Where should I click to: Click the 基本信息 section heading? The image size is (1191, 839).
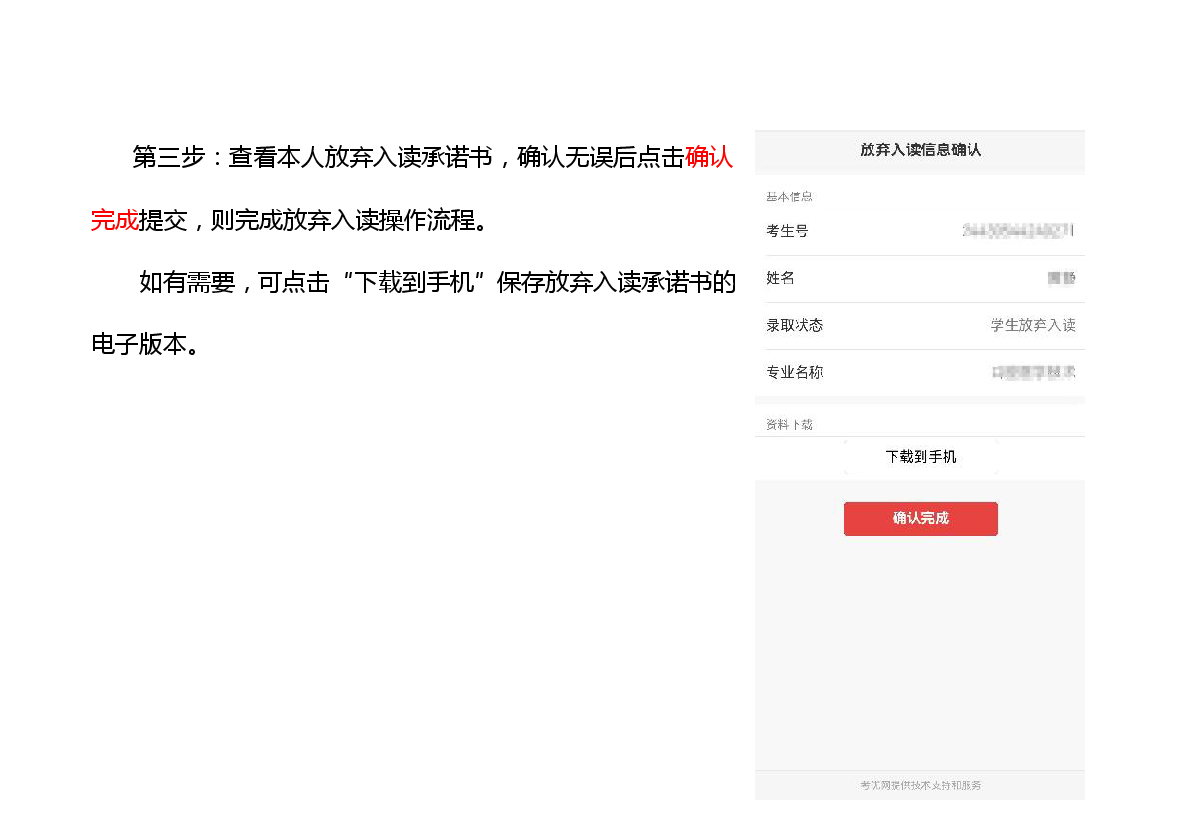(x=789, y=197)
